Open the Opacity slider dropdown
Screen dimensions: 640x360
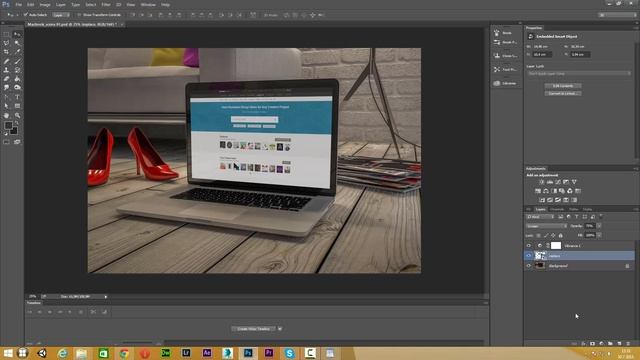tap(599, 226)
